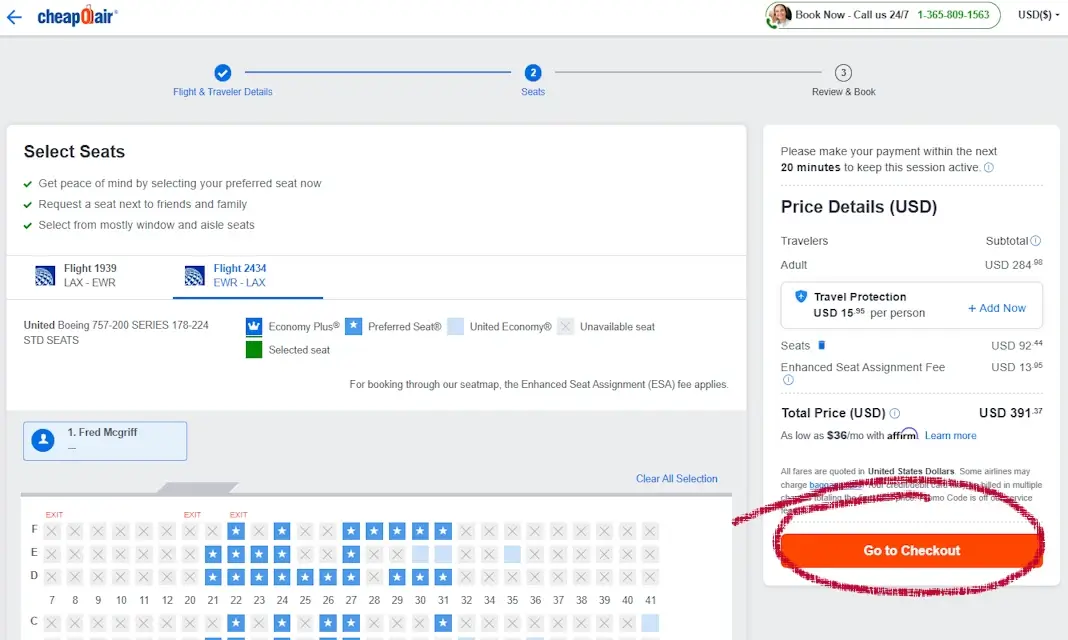Image resolution: width=1068 pixels, height=640 pixels.
Task: Call the 1-365-809-1563 booking number
Action: point(953,15)
